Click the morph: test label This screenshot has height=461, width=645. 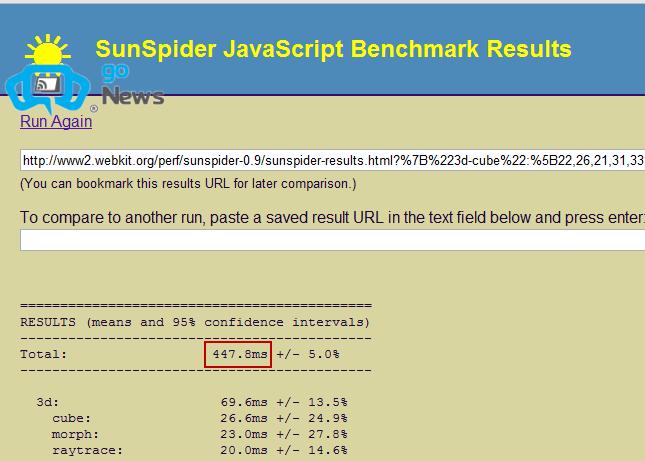pyautogui.click(x=75, y=434)
